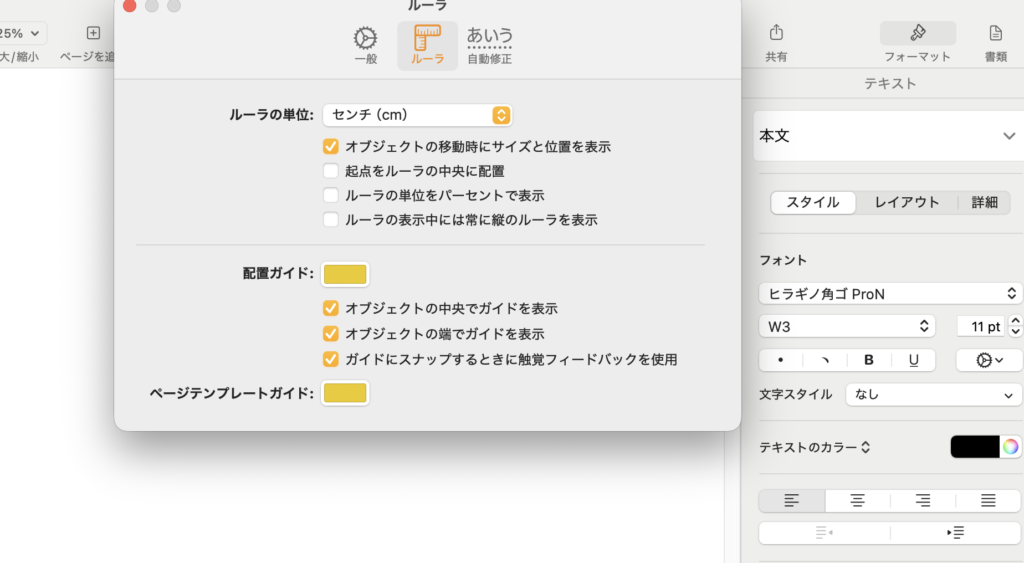The image size is (1024, 563).
Task: Open the ルーラの単位 センチ (cm) dropdown
Action: point(417,115)
